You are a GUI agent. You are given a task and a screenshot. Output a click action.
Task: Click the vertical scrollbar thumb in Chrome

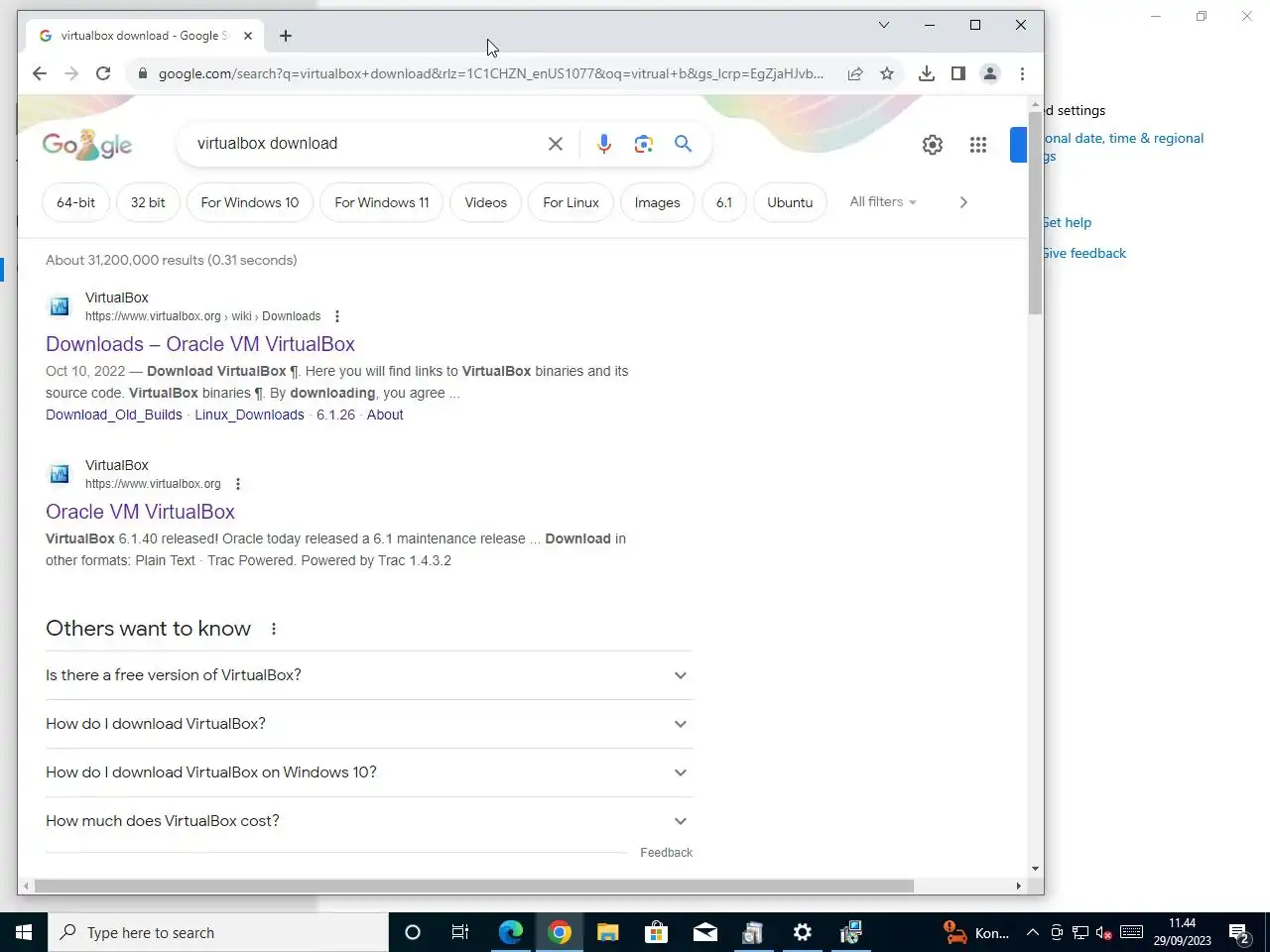[x=1035, y=213]
